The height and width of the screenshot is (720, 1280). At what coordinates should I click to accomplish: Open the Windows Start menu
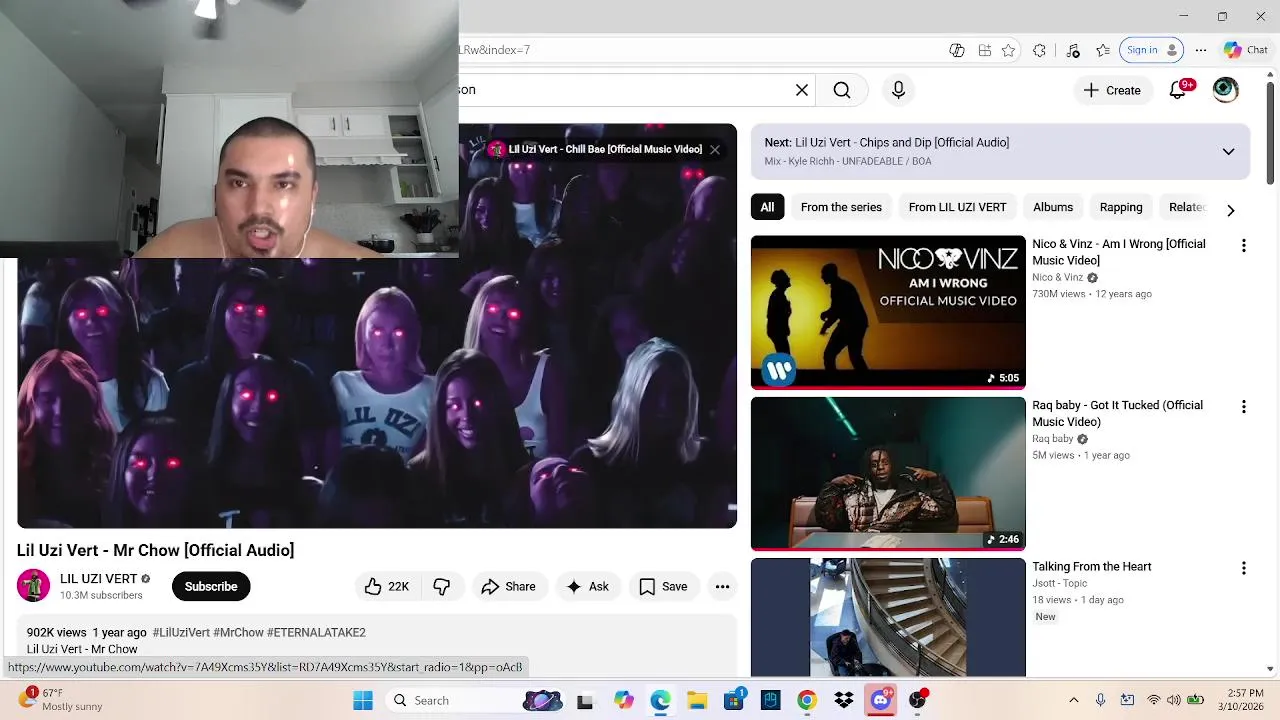coord(363,700)
